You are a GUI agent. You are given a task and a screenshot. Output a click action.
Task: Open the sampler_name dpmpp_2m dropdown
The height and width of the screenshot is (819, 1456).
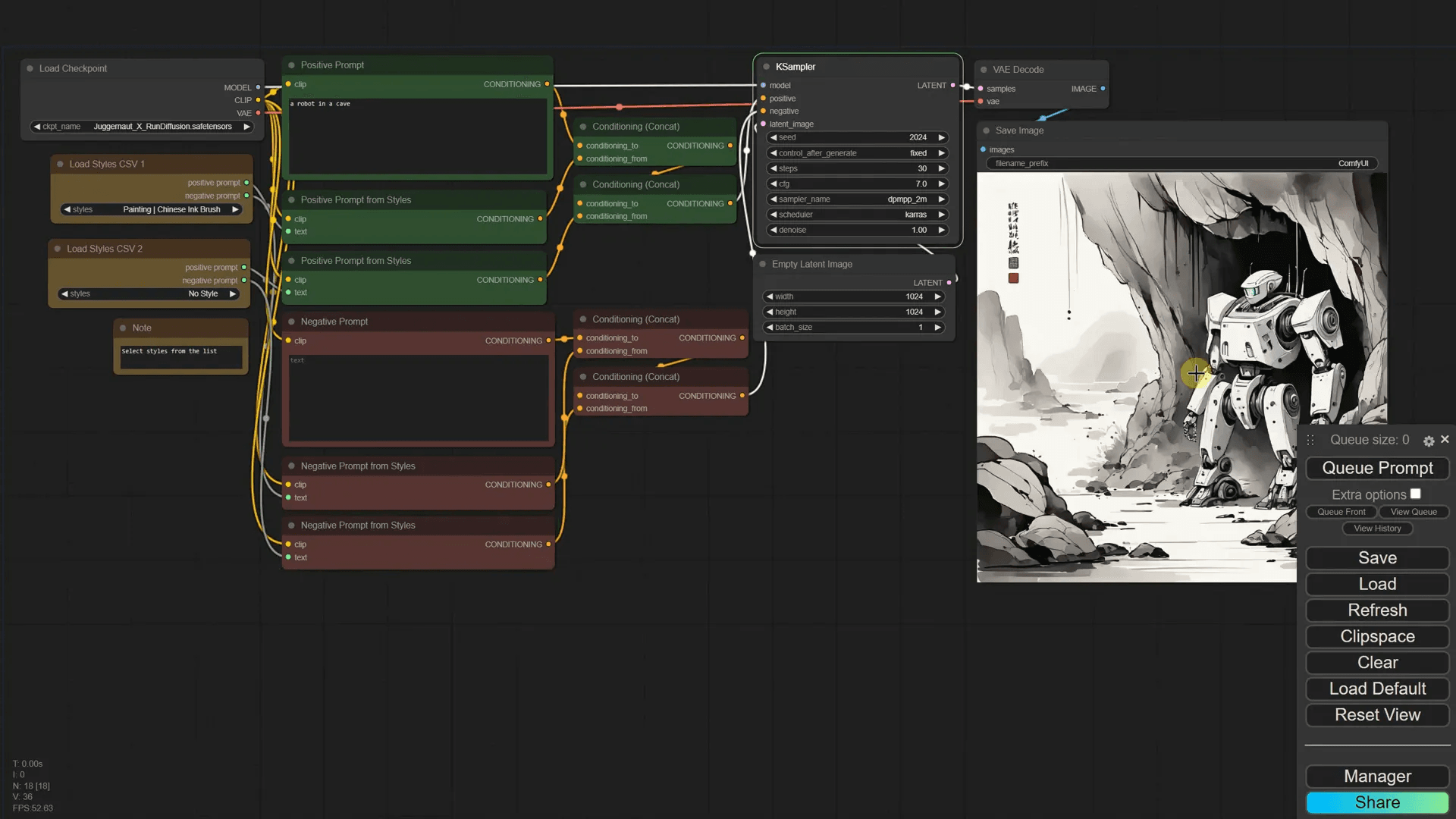point(857,199)
